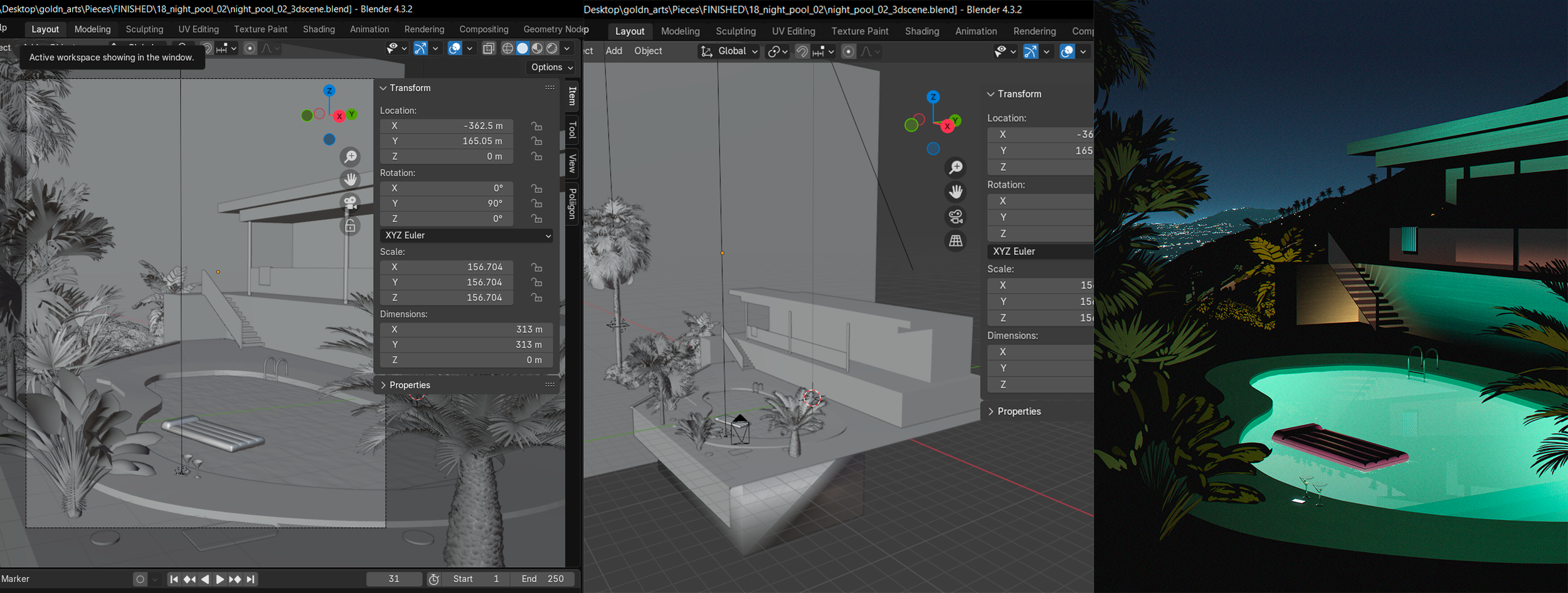This screenshot has height=593, width=1568.
Task: Toggle proportional editing in right viewport
Action: (x=849, y=51)
